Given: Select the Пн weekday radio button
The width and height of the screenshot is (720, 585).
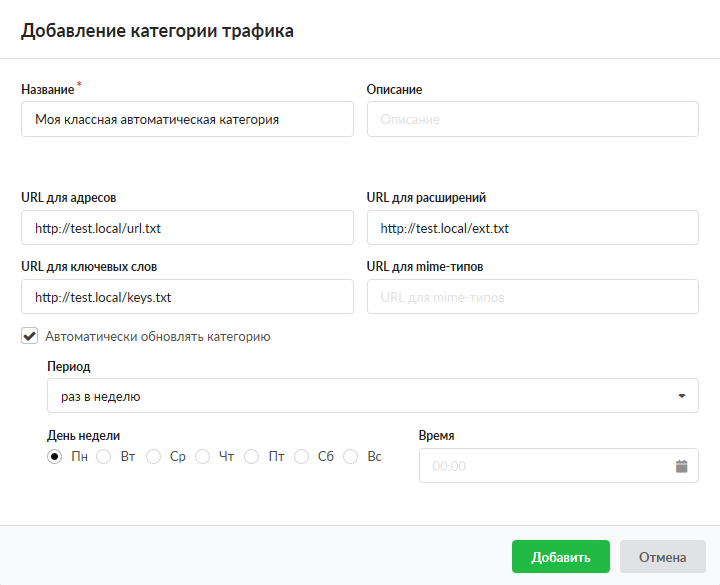Looking at the screenshot, I should [x=55, y=457].
